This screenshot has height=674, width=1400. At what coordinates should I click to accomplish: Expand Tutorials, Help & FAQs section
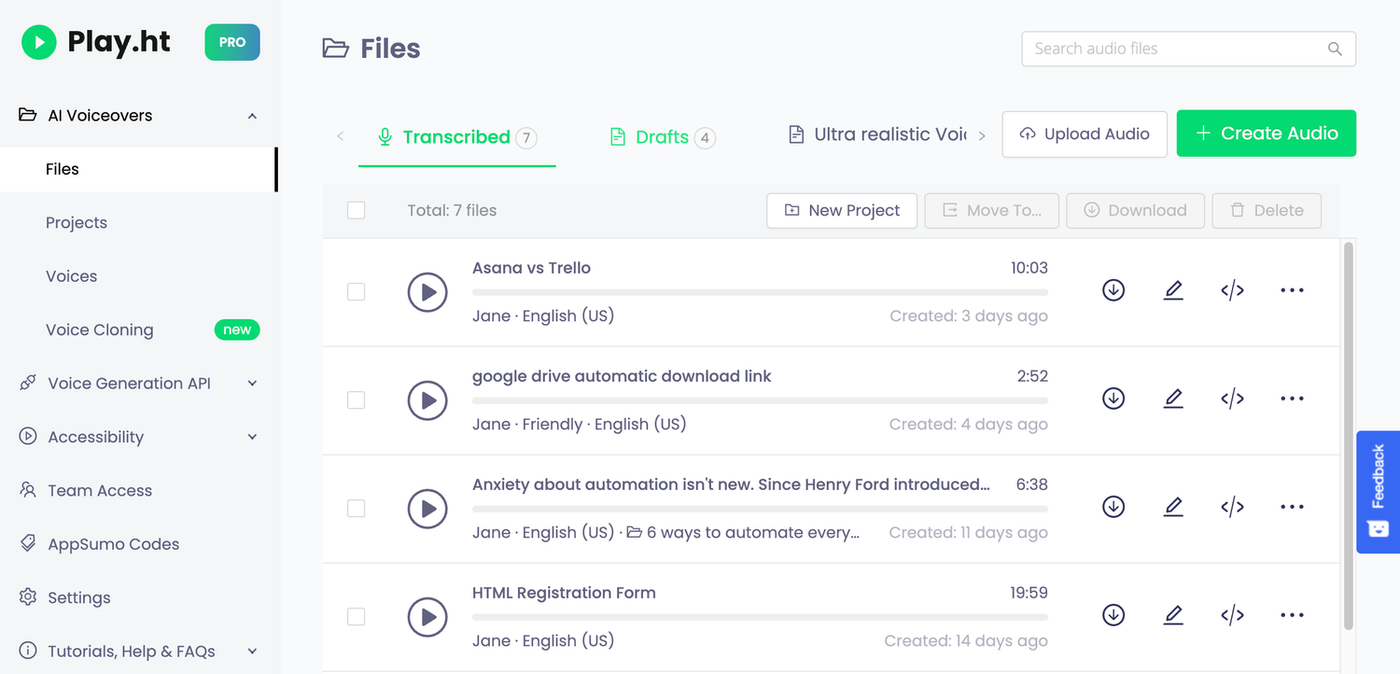tap(252, 651)
